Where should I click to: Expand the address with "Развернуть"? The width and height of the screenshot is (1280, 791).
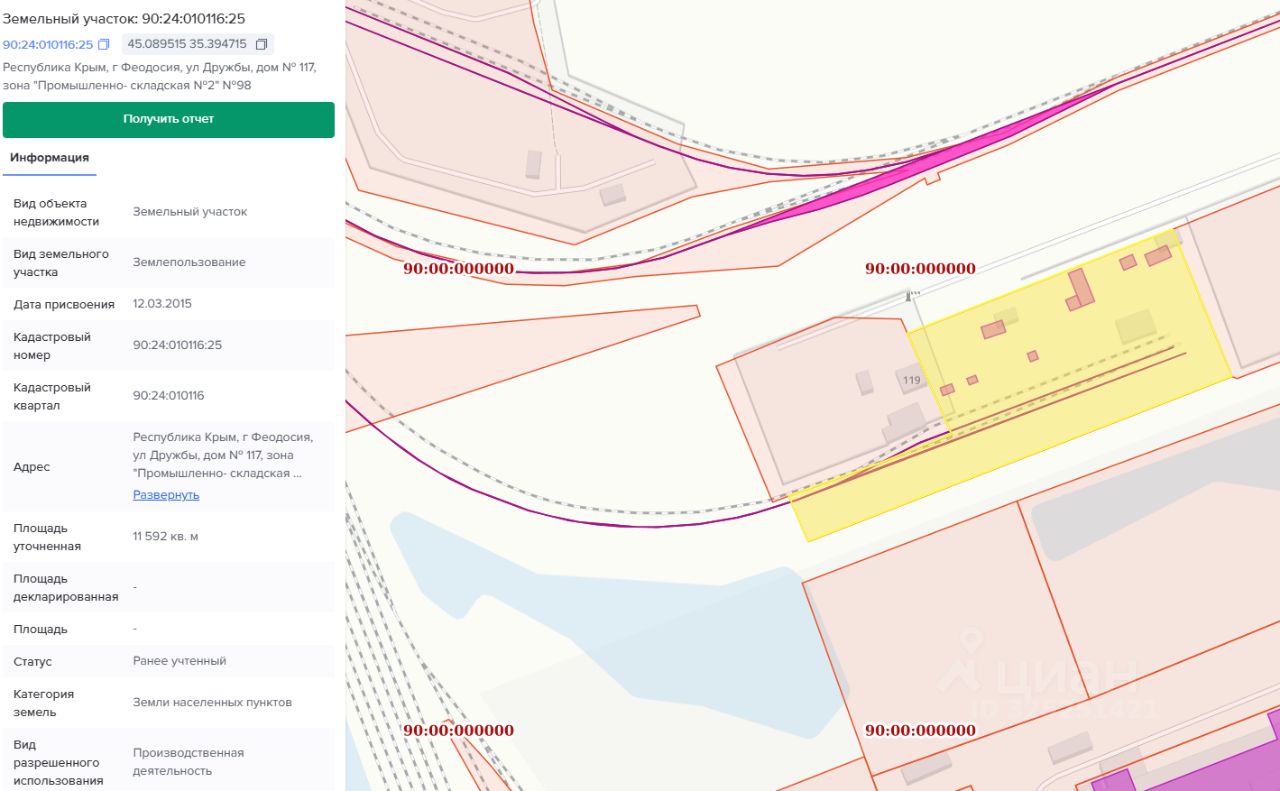pos(166,495)
